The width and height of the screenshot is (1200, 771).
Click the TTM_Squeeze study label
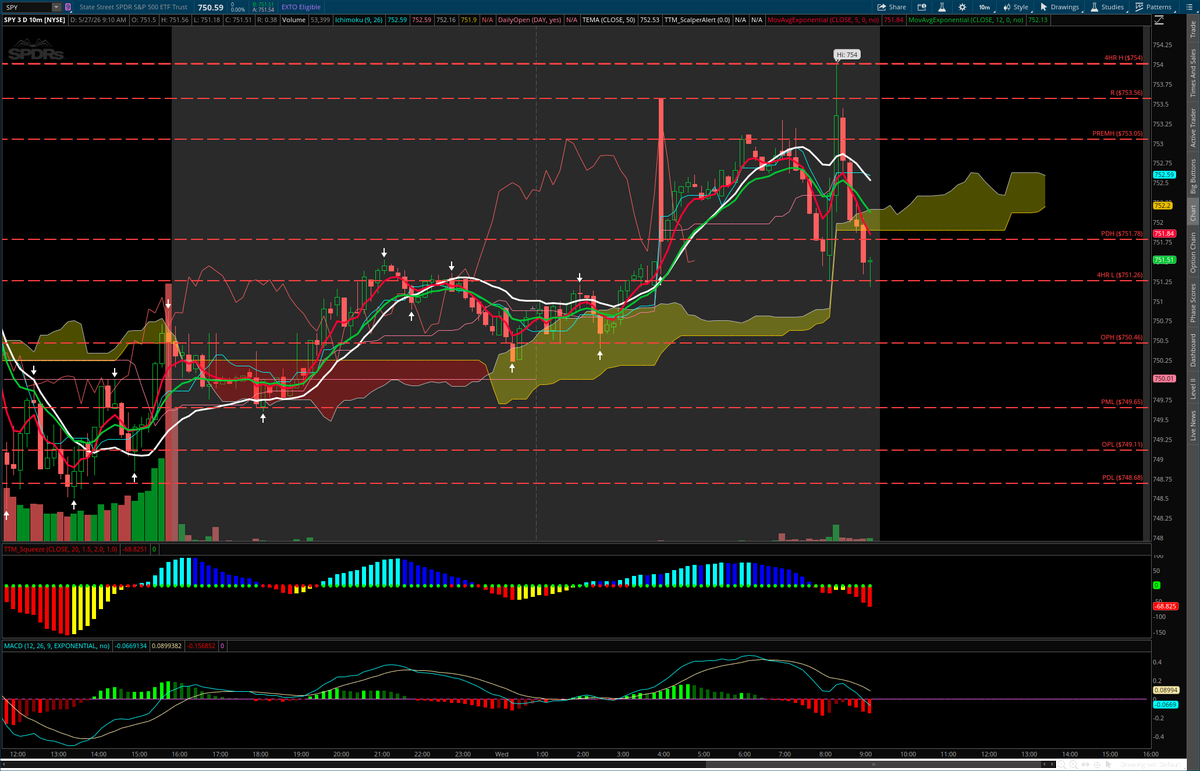(60, 549)
